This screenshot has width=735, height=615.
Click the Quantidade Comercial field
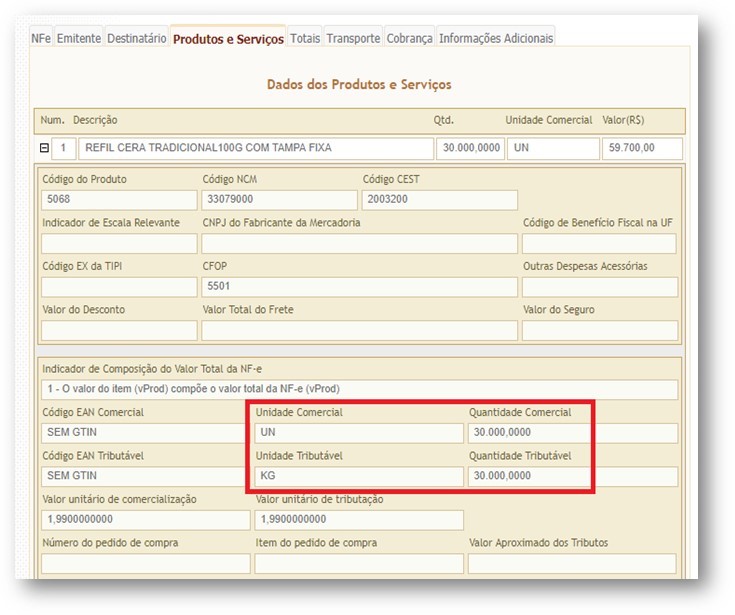click(x=573, y=433)
